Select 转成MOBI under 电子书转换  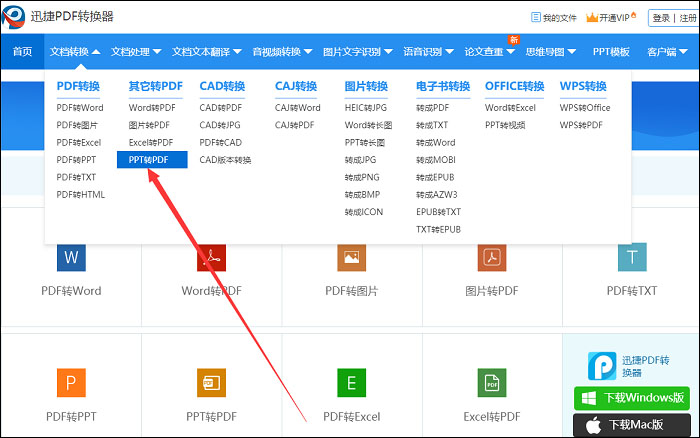click(x=436, y=160)
